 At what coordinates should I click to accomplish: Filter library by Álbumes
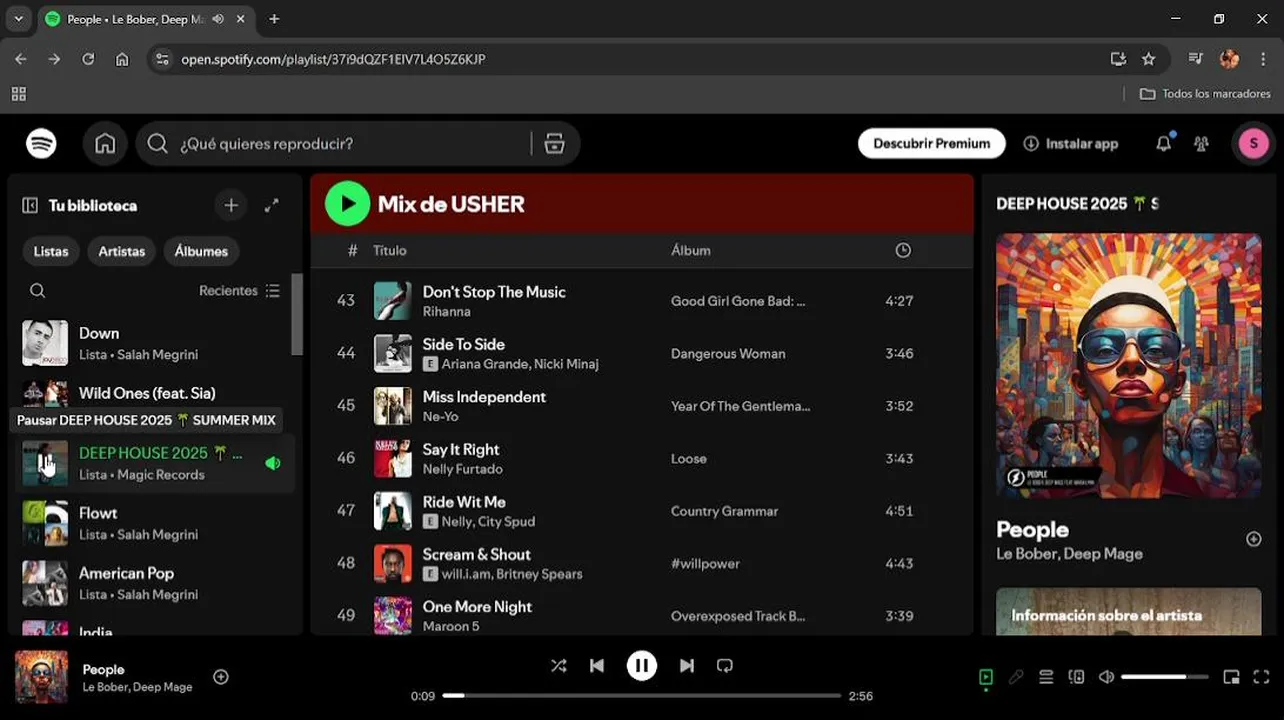tap(201, 251)
